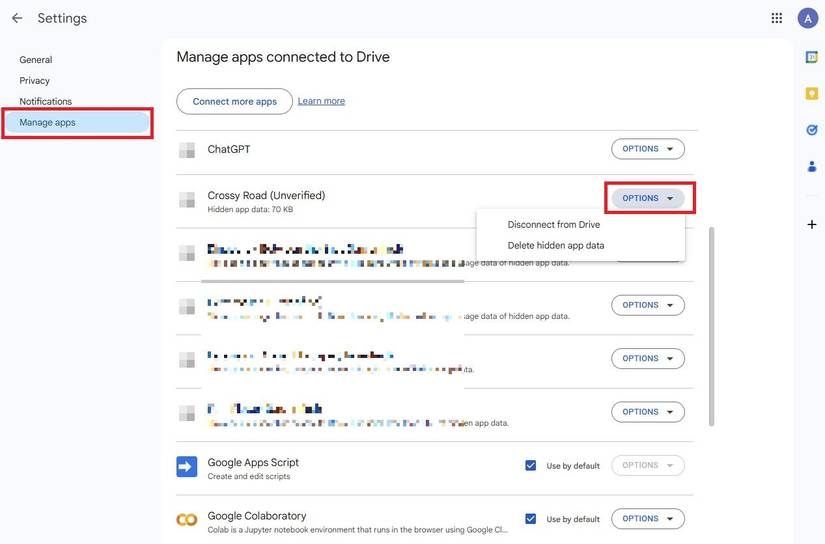Screen dimensions: 825x544
Task: Open the Google apps grid launcher
Action: coord(777,18)
